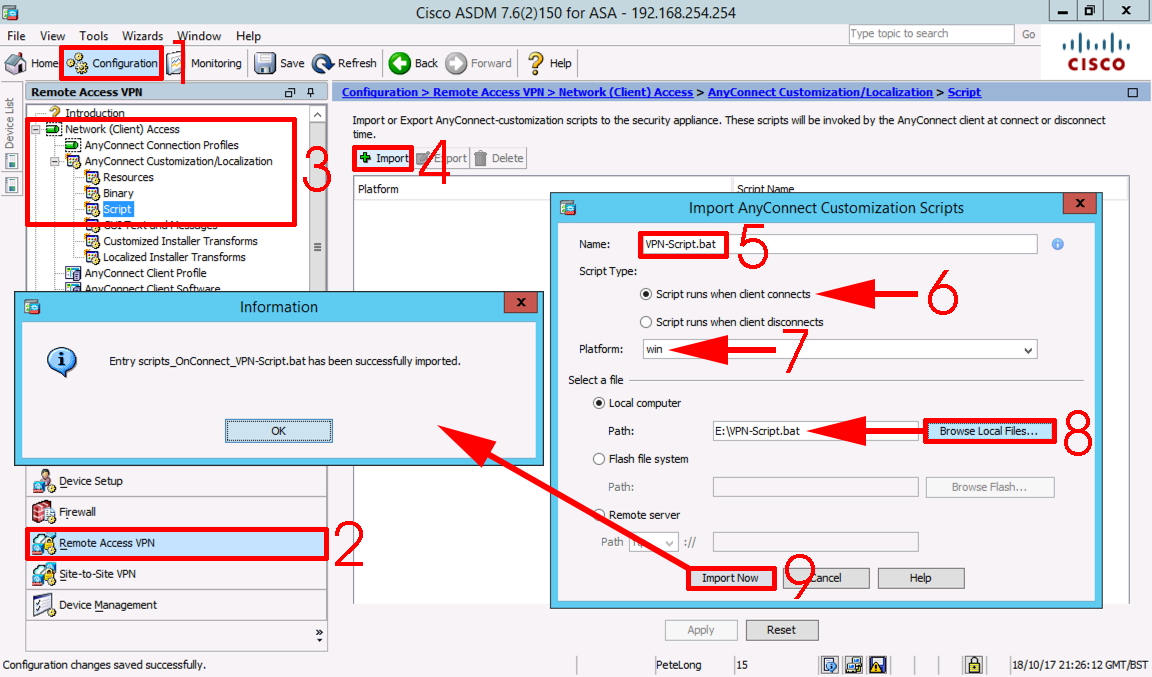The image size is (1152, 677).
Task: Select Customized Installer Transforms in the tree
Action: [180, 241]
